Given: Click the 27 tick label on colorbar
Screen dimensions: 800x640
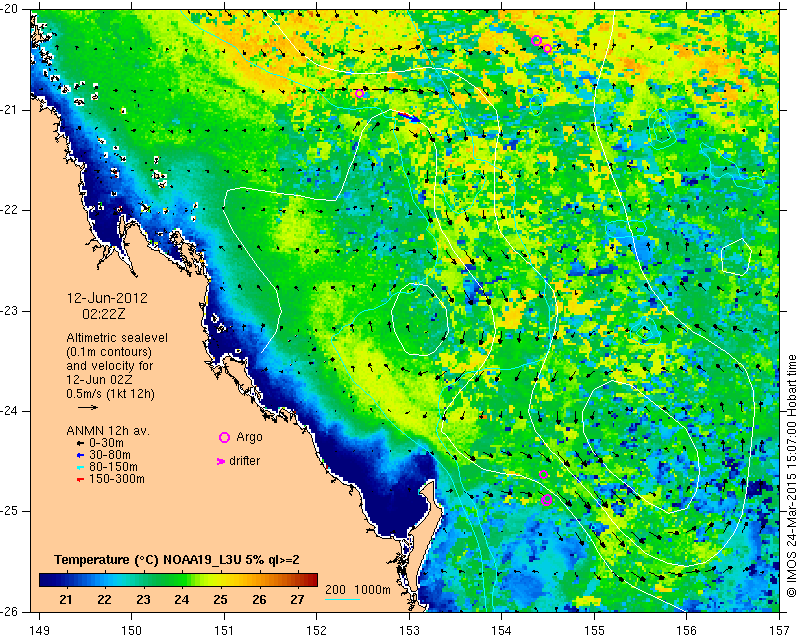Looking at the screenshot, I should (297, 599).
